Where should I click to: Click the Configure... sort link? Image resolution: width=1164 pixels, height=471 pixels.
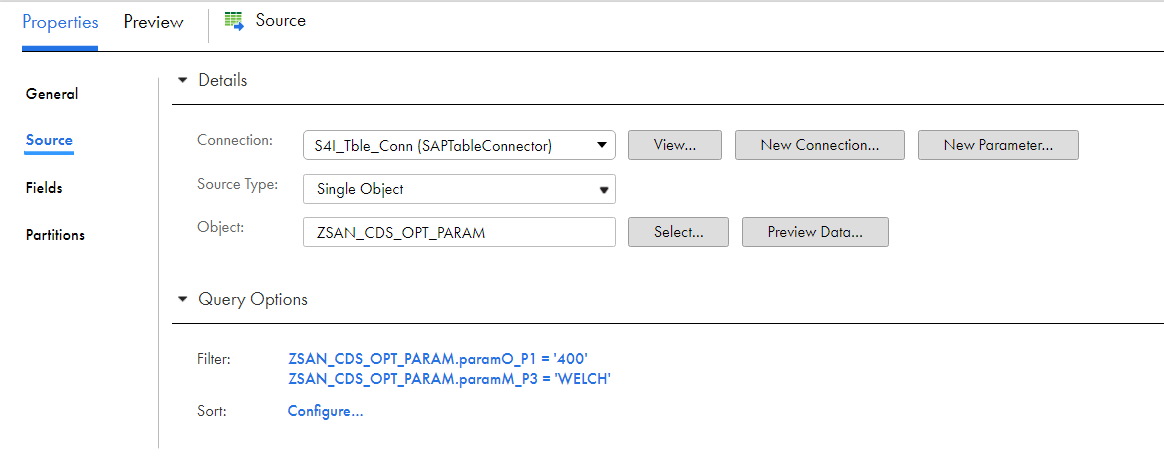325,411
